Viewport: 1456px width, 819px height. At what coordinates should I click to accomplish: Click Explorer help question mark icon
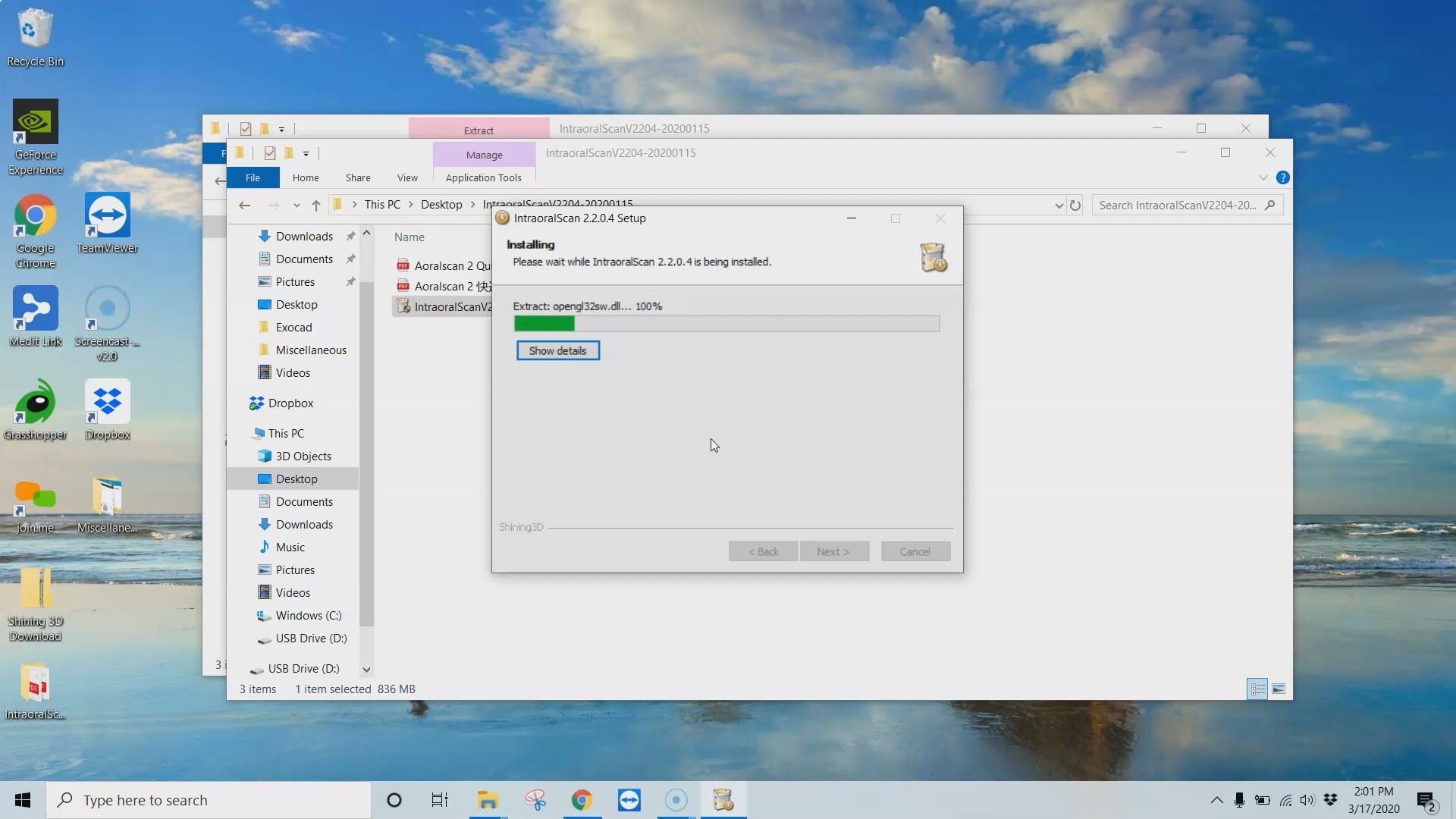point(1282,177)
